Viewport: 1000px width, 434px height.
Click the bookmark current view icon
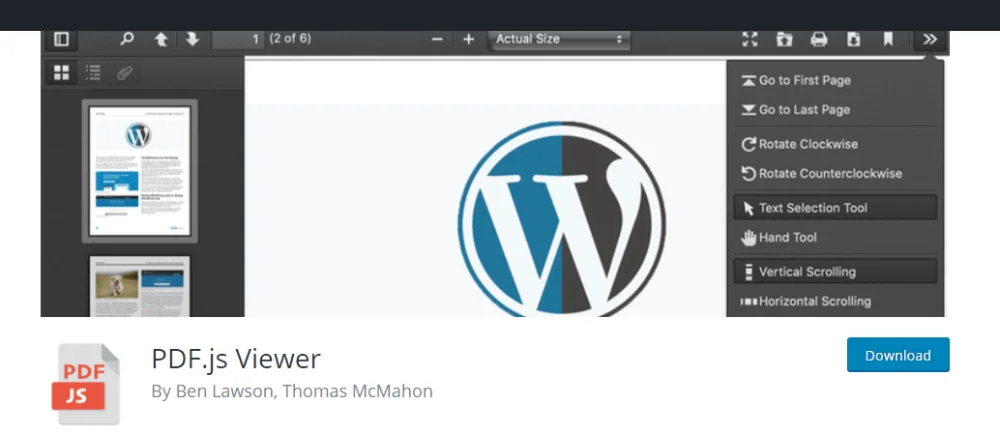point(887,40)
